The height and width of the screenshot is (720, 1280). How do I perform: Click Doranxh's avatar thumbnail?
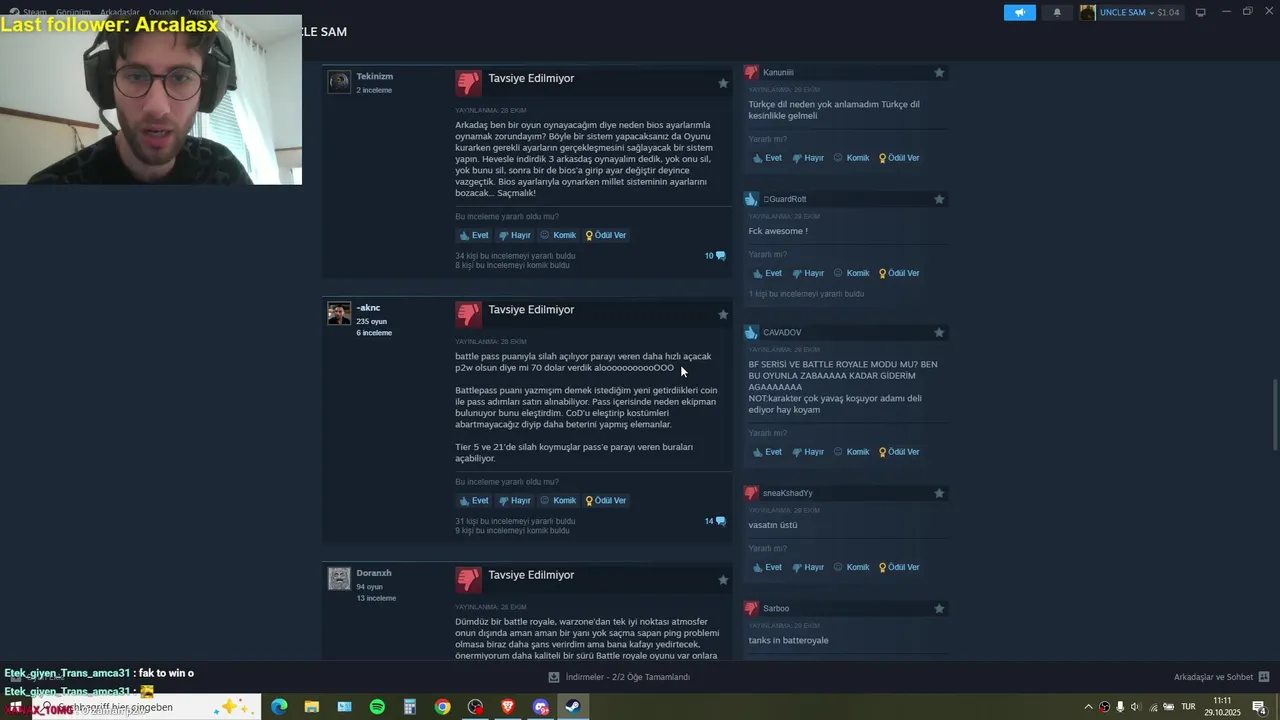pos(339,578)
